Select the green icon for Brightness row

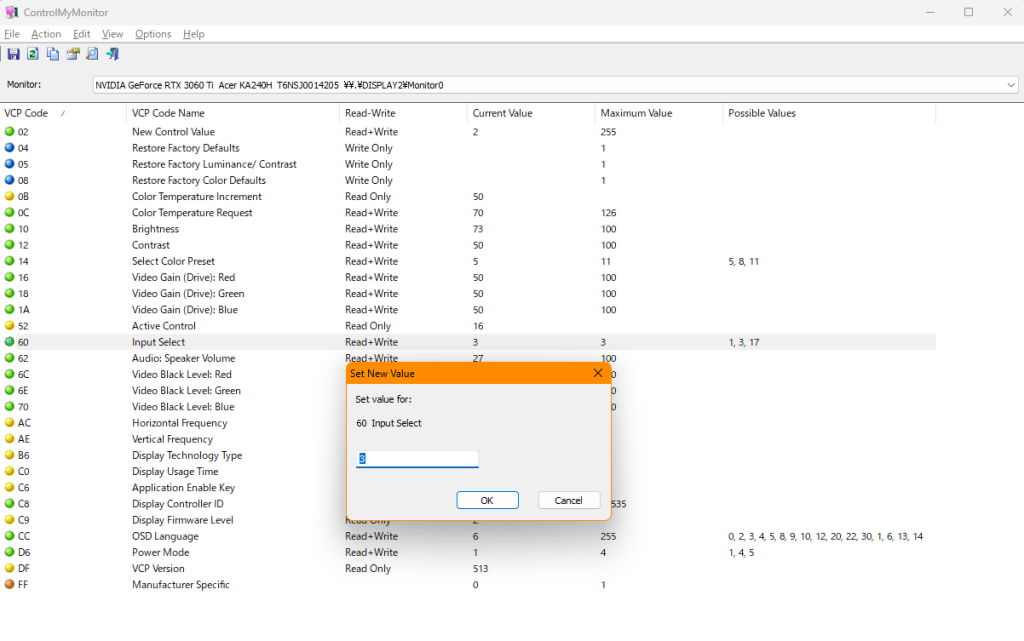(10, 229)
